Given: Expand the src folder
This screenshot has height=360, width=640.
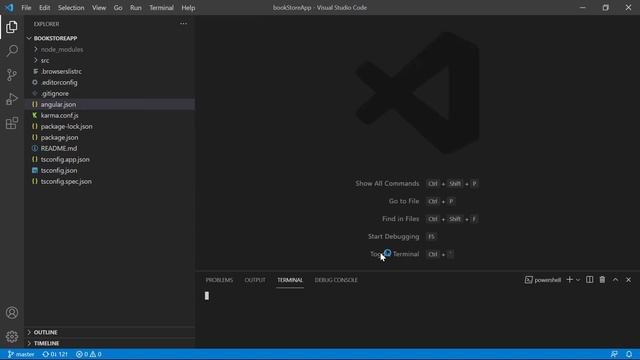Looking at the screenshot, I should click(109, 60).
